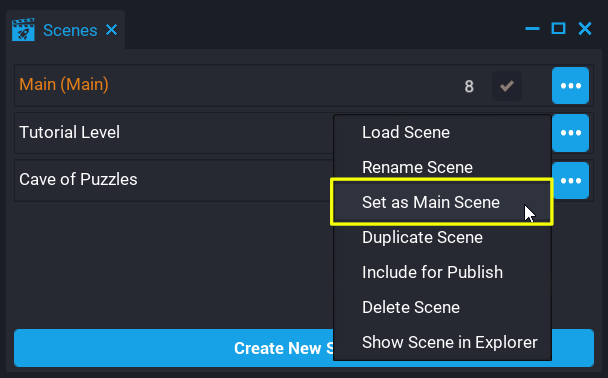608x378 pixels.
Task: Switch to the Scenes tab label
Action: [x=70, y=30]
